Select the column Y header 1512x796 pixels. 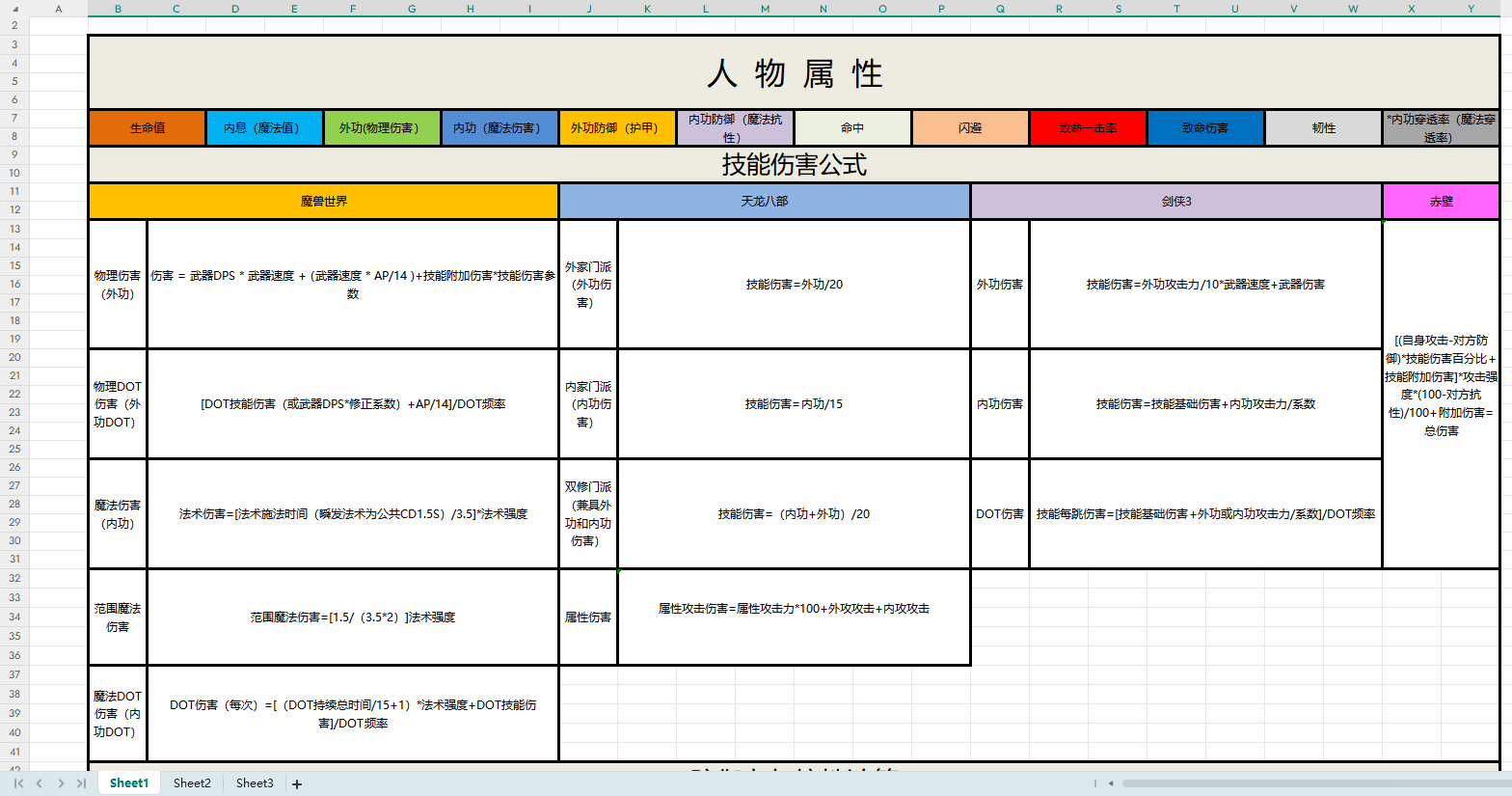click(x=1471, y=9)
